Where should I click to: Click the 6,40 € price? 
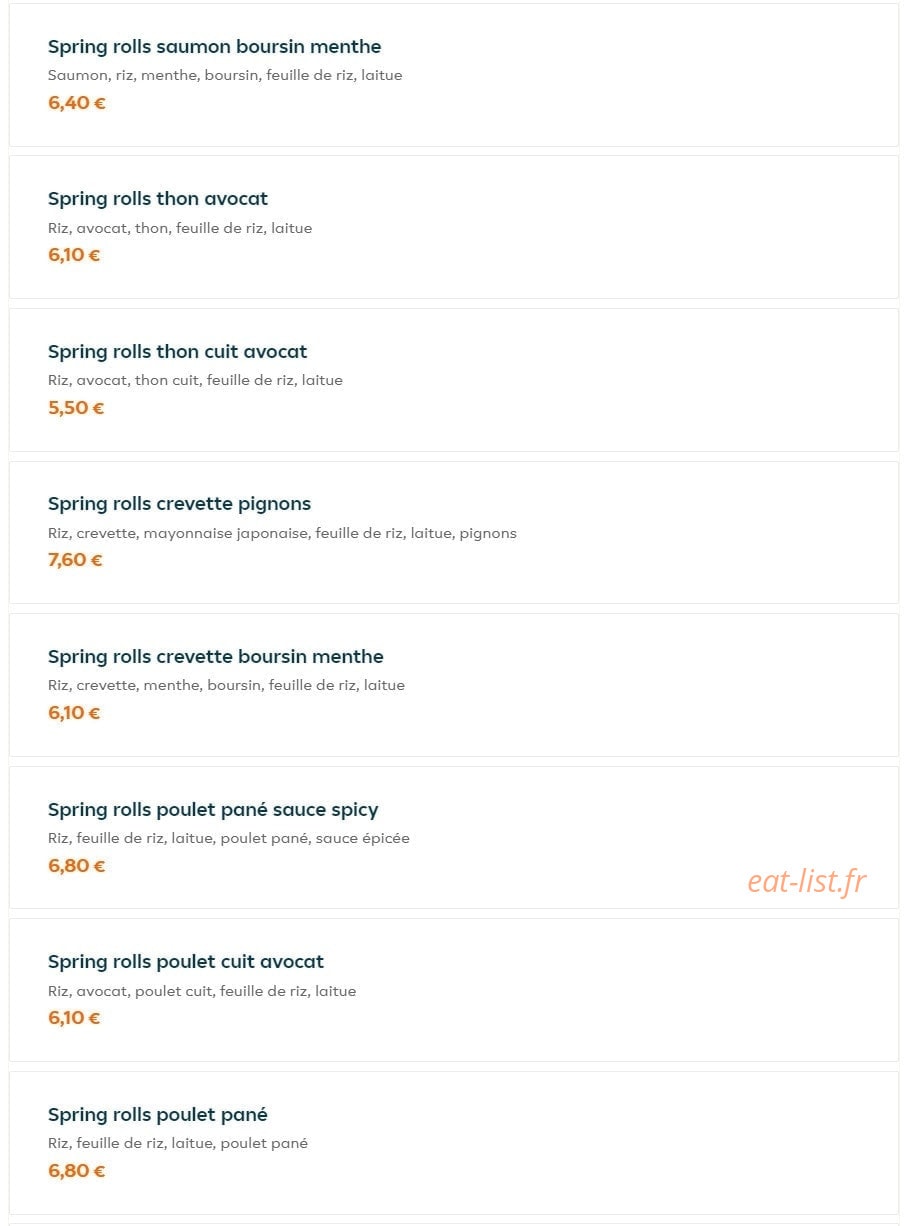coord(77,102)
